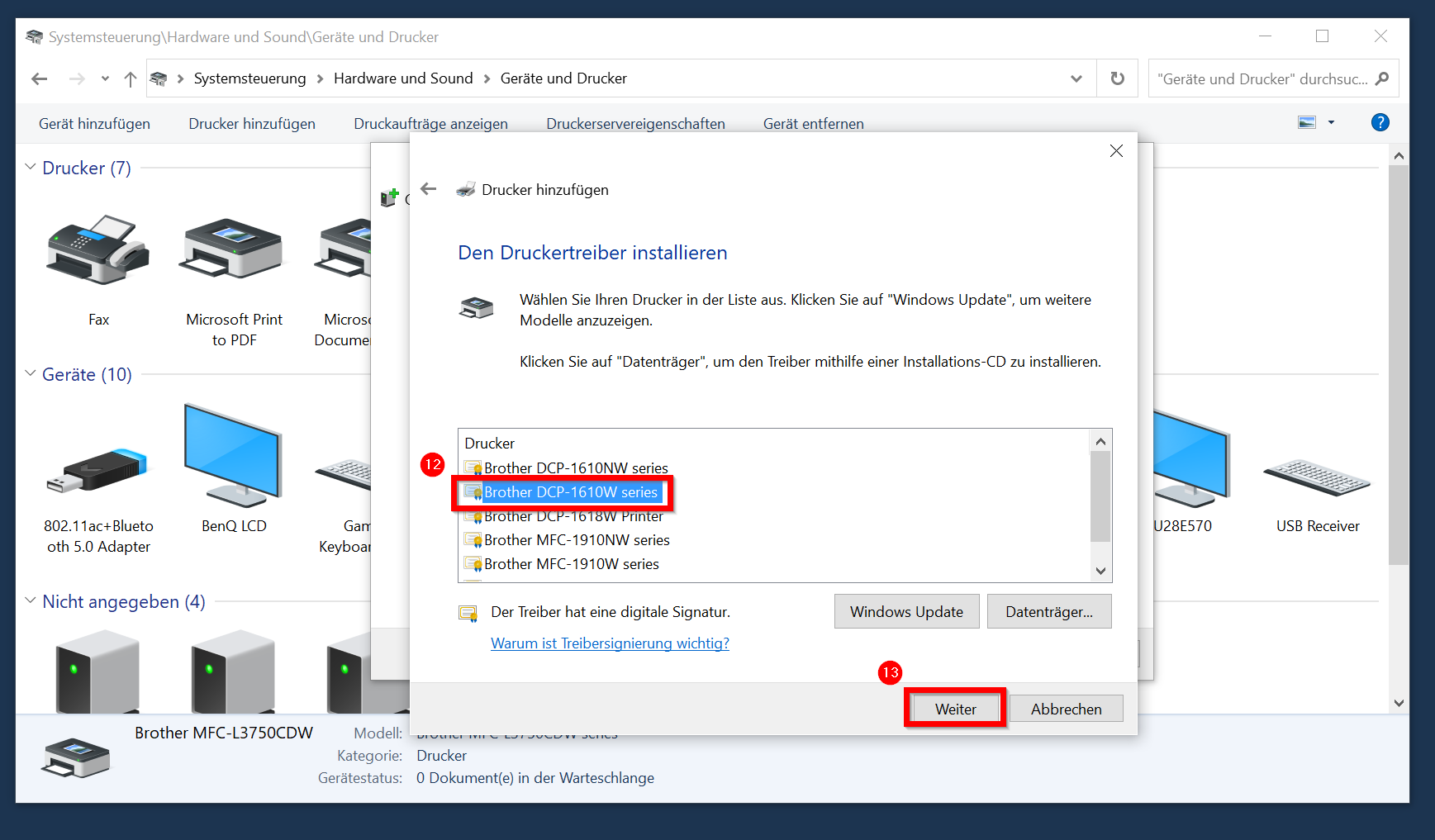Open the recent locations dropdown
This screenshot has height=840, width=1435.
[x=105, y=78]
